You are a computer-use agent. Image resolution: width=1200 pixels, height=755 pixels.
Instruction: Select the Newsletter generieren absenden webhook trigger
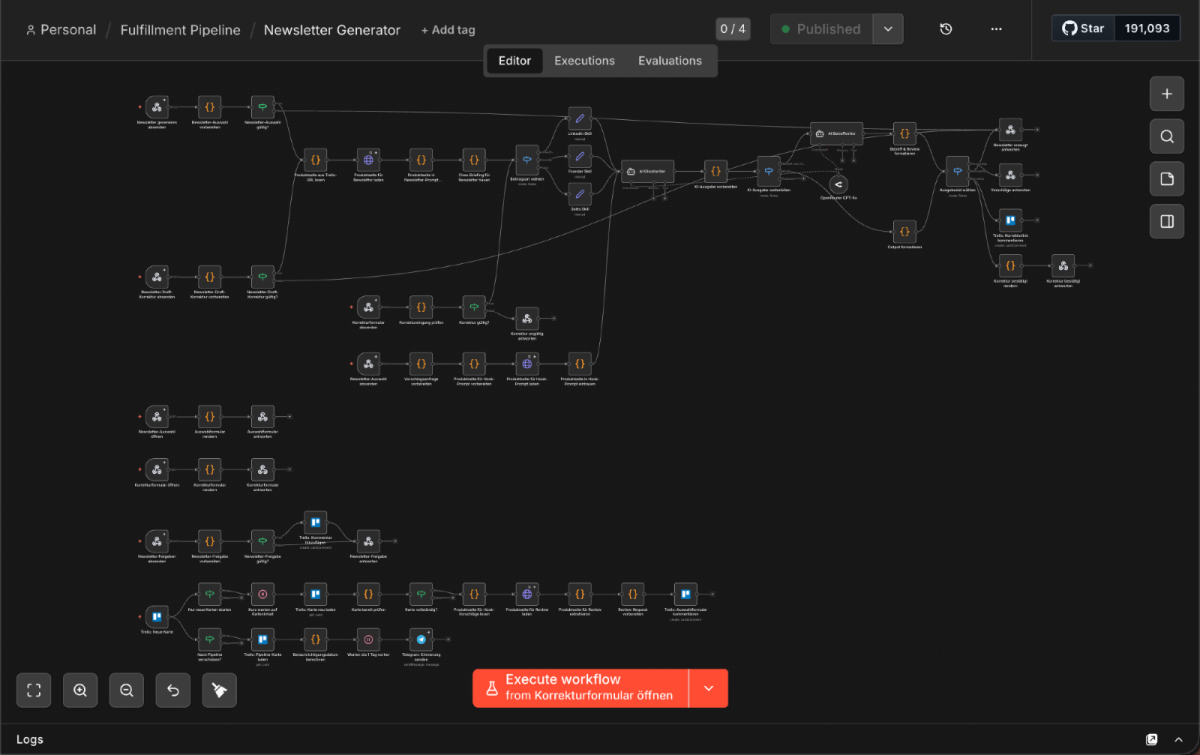pyautogui.click(x=157, y=107)
